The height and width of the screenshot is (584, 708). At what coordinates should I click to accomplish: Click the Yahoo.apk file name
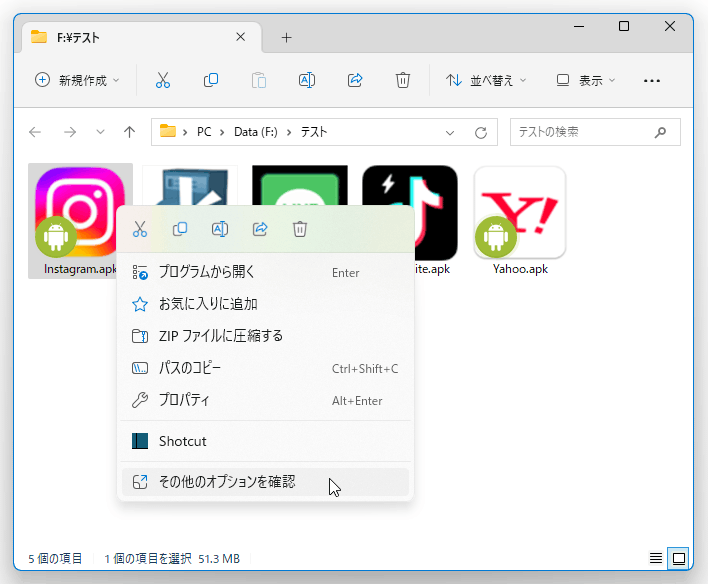click(x=520, y=269)
